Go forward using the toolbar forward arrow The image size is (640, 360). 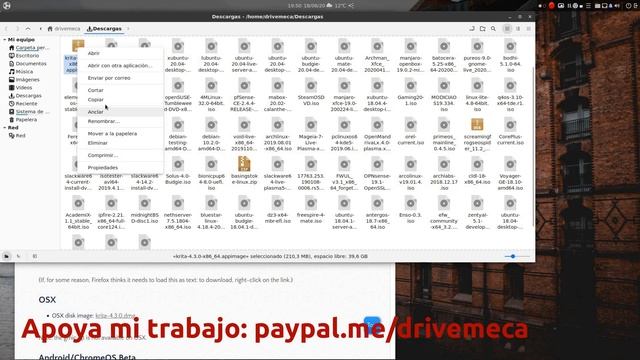[x=17, y=29]
